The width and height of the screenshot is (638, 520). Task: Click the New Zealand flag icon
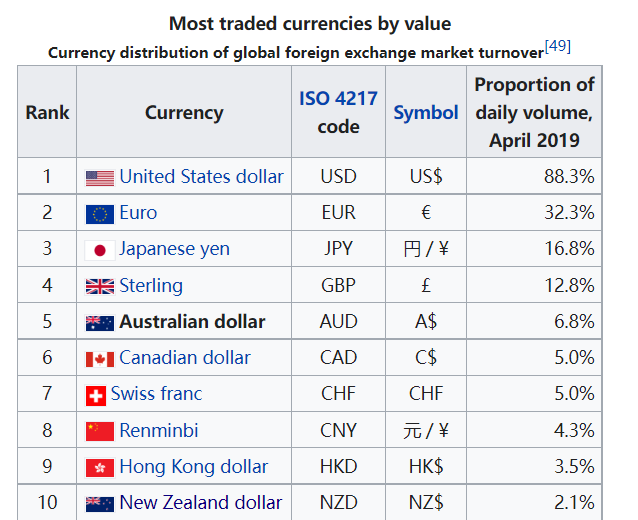coord(100,504)
